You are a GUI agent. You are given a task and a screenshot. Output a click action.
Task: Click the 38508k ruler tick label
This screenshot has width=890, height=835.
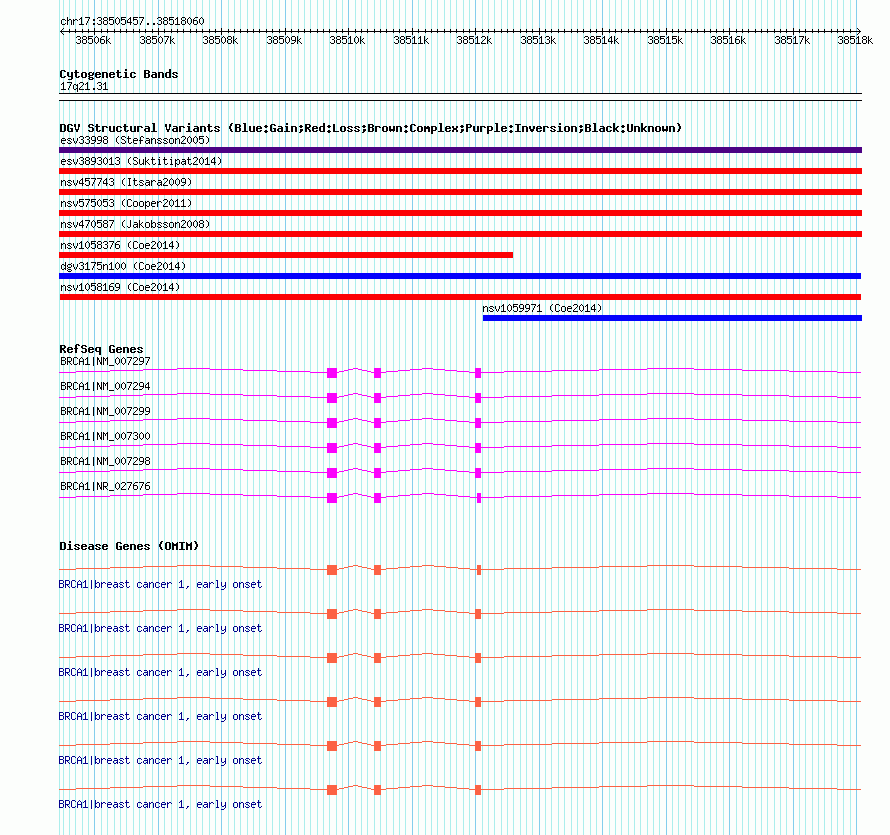220,40
